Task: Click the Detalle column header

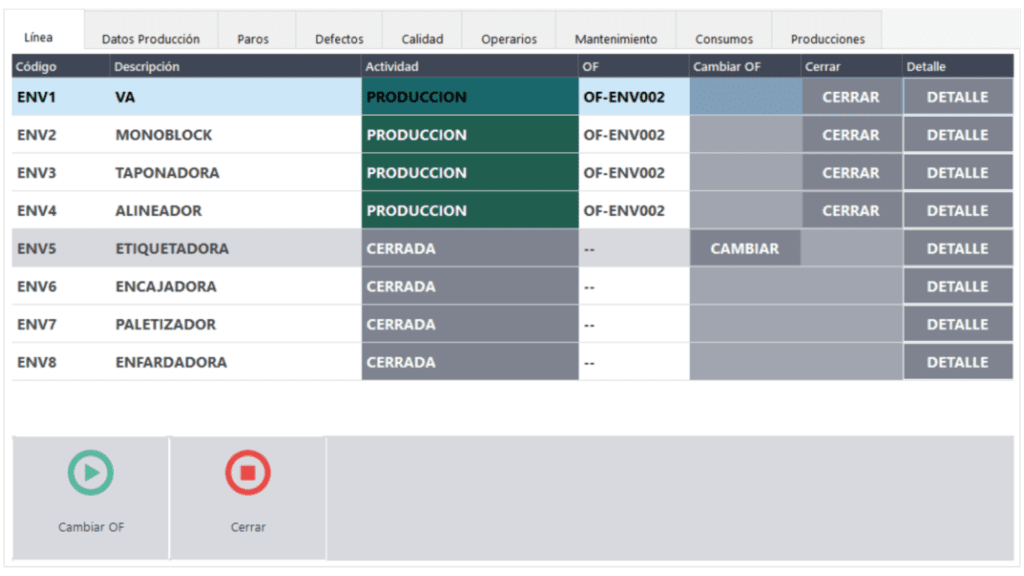Action: click(x=957, y=66)
